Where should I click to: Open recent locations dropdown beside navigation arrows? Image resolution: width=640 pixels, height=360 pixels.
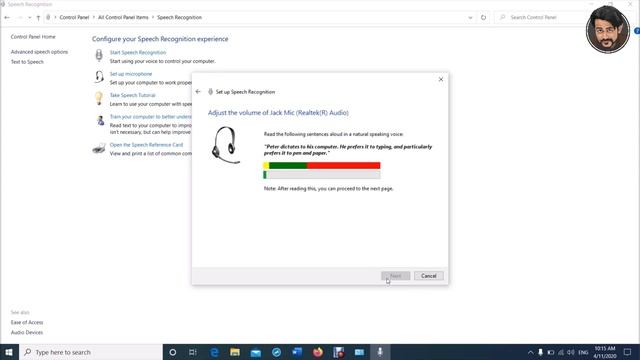tap(29, 18)
